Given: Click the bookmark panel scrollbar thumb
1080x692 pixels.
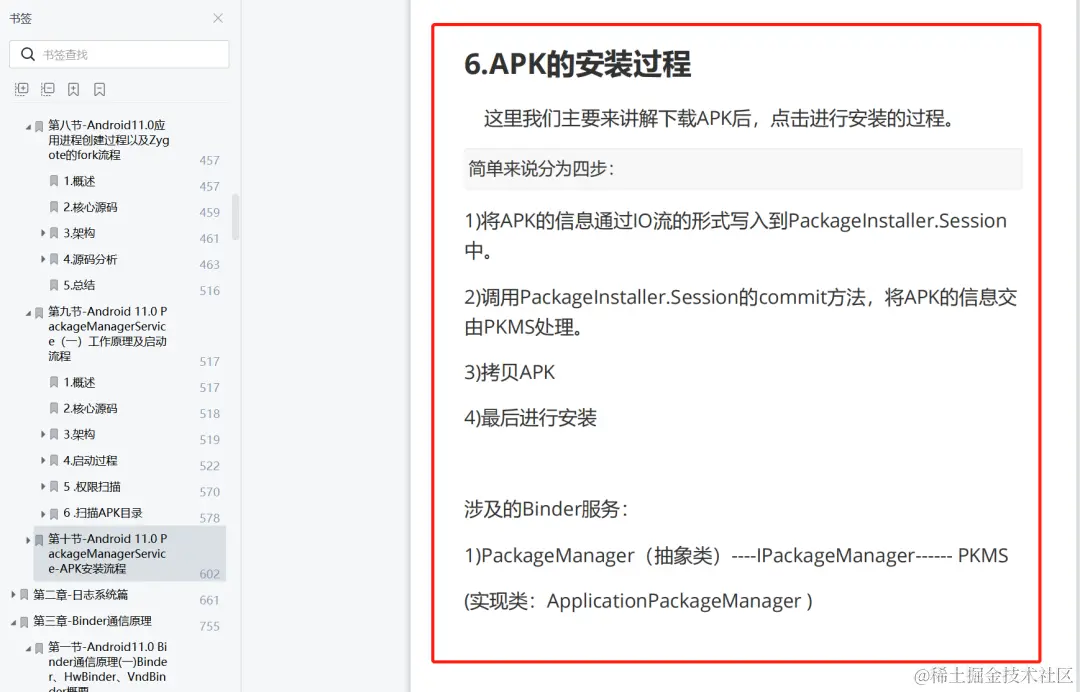Looking at the screenshot, I should click(x=236, y=217).
